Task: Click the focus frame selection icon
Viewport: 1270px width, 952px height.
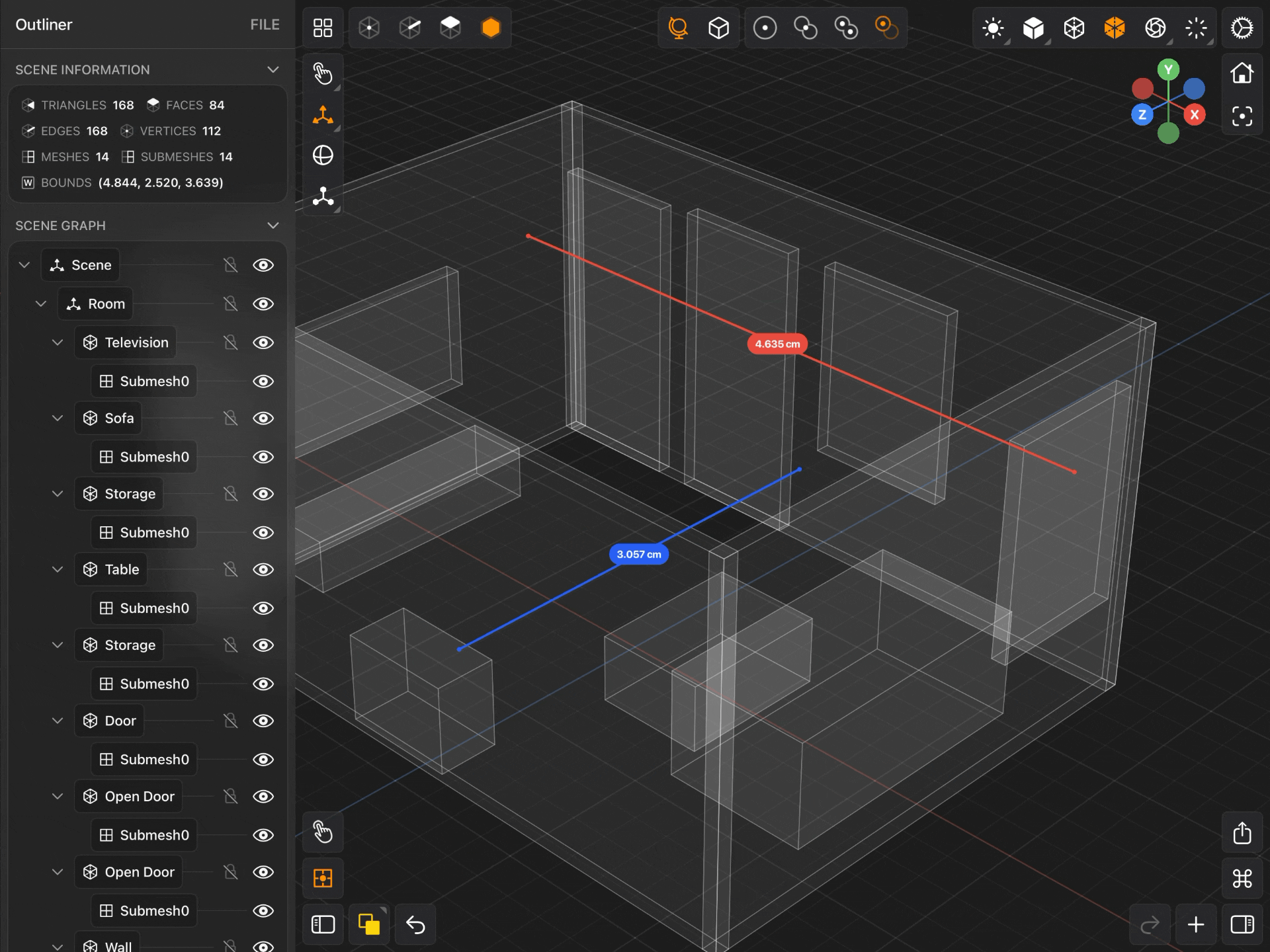Action: [x=1242, y=116]
